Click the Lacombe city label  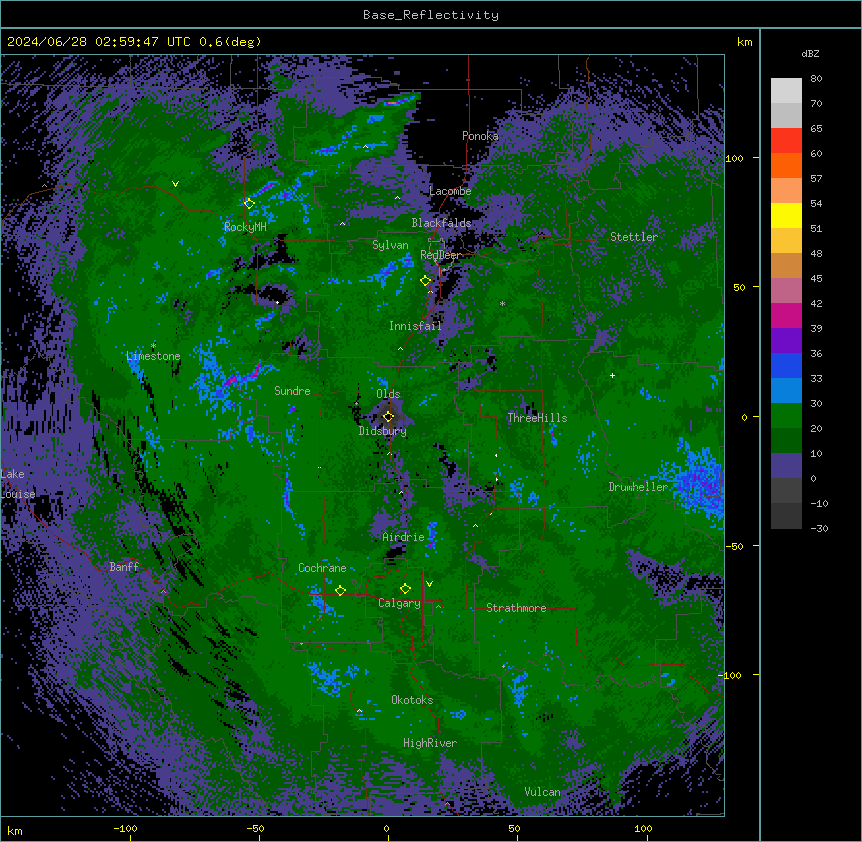[x=450, y=191]
